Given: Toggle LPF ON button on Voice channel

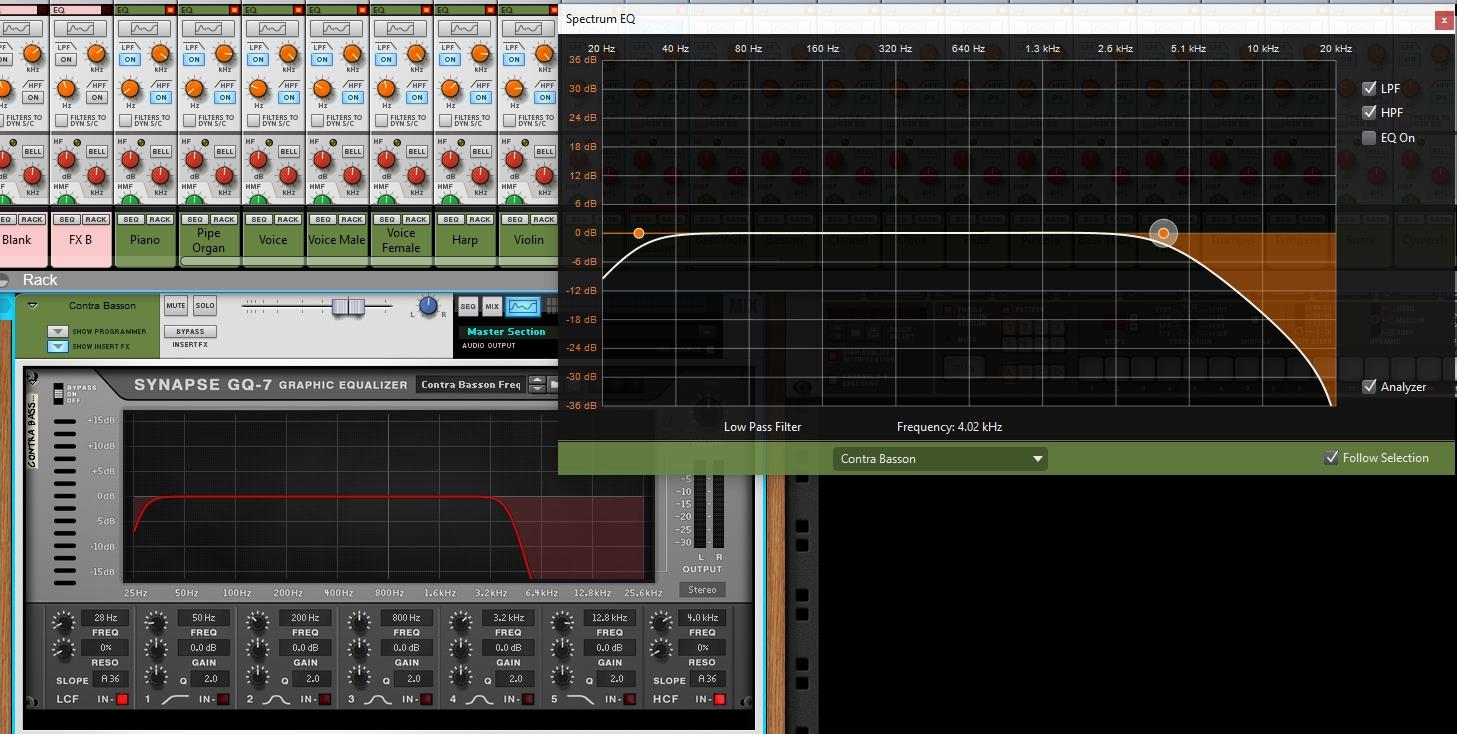Looking at the screenshot, I should point(258,59).
